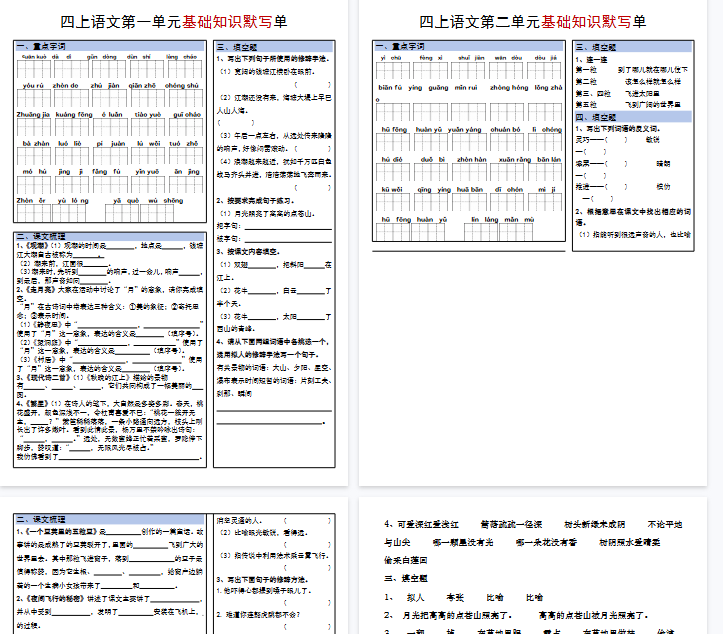Click the answer word '夸张' in answer row 1
The height and width of the screenshot is (634, 723).
[455, 598]
